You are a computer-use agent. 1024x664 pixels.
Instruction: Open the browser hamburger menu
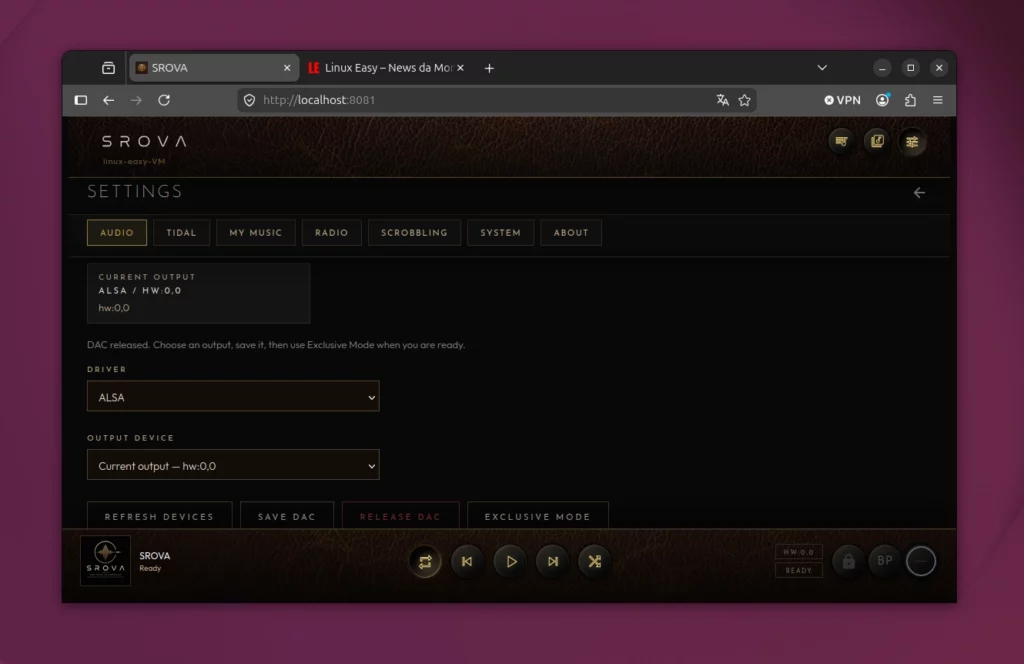click(938, 100)
